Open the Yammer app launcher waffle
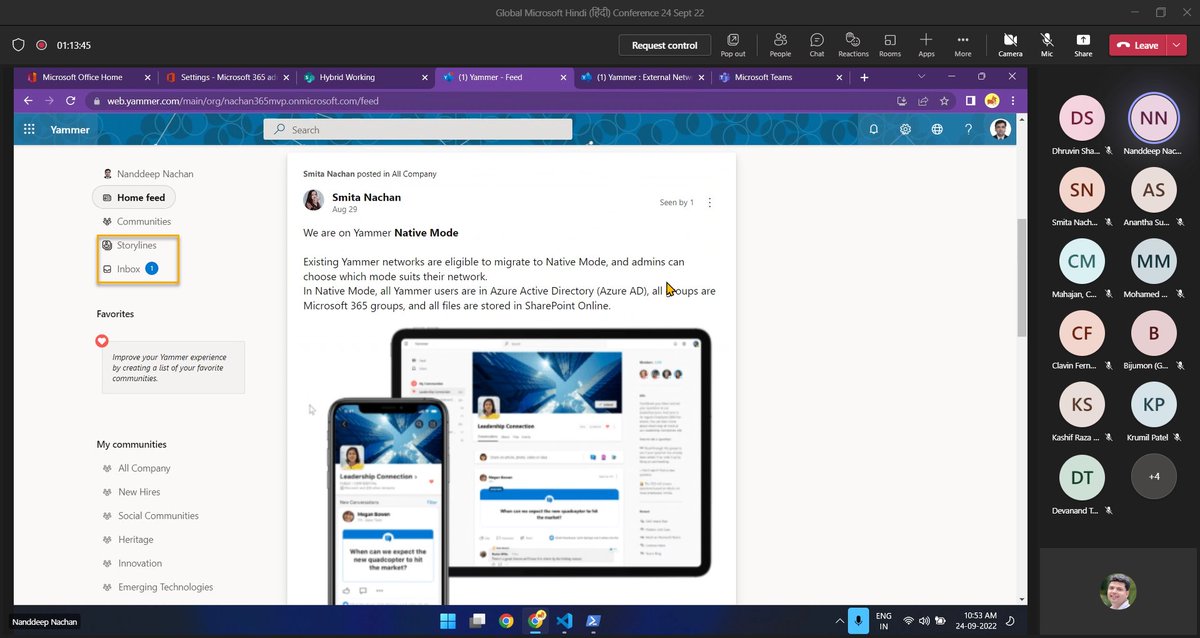Image resolution: width=1200 pixels, height=638 pixels. click(29, 129)
